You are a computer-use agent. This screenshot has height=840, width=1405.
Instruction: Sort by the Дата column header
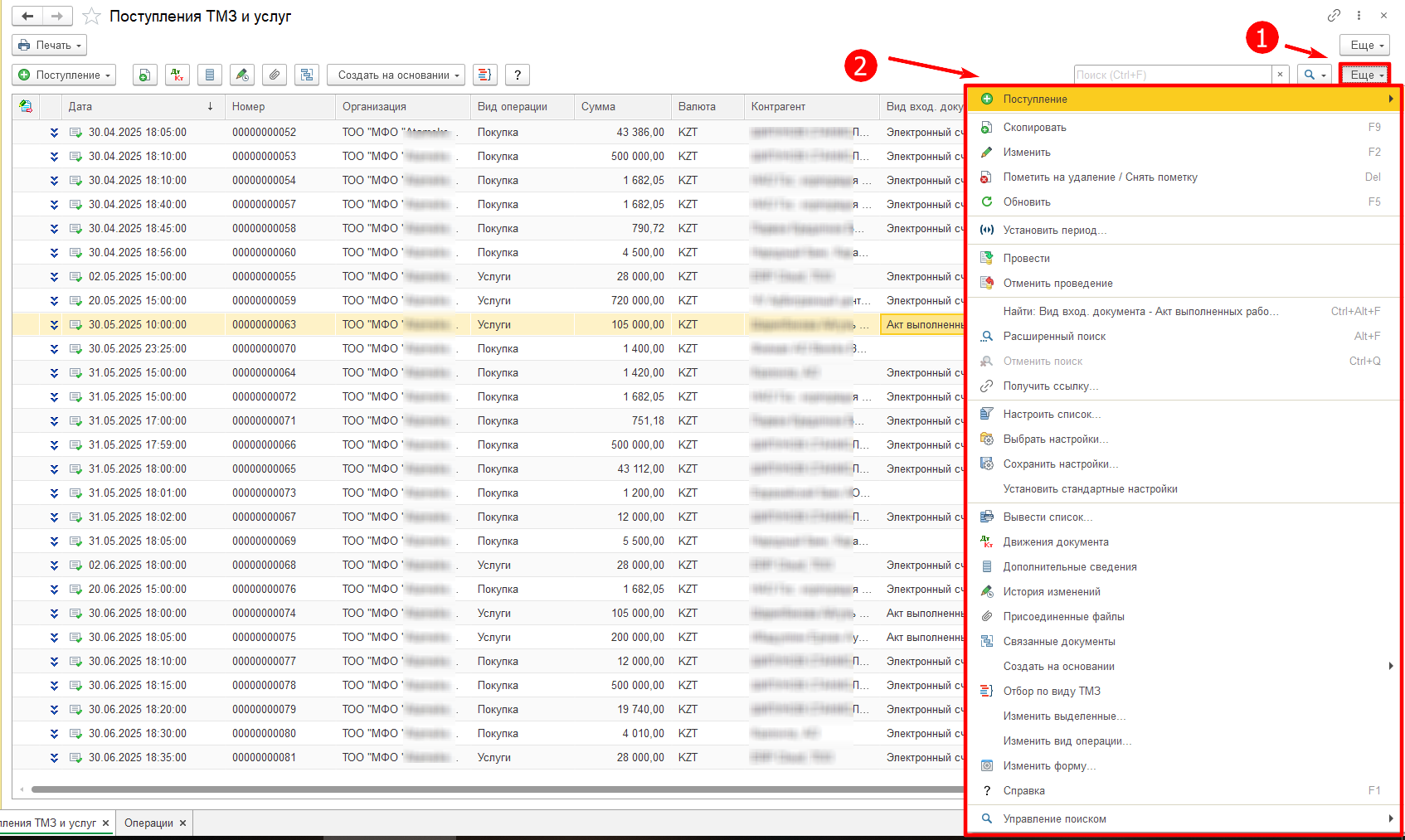[143, 106]
